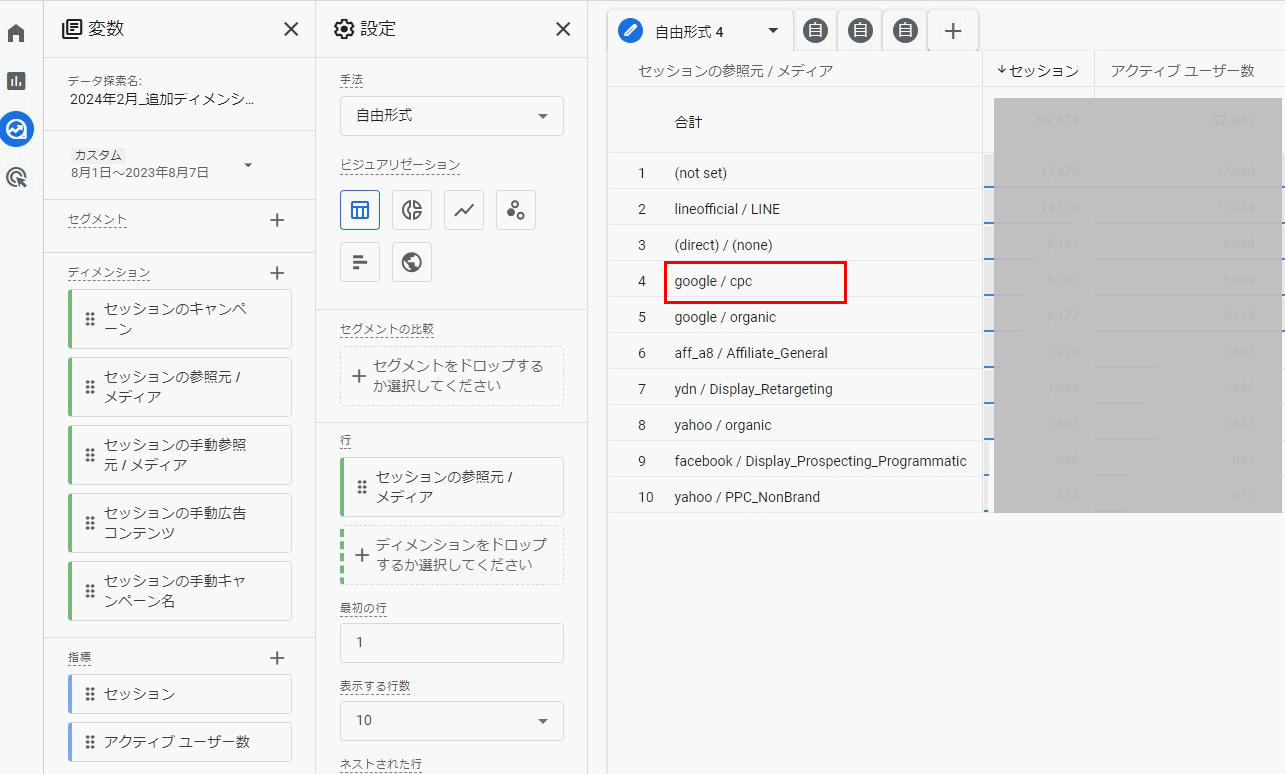The height and width of the screenshot is (774, 1285).
Task: Click the yahoo / organic row
Action: [795, 425]
